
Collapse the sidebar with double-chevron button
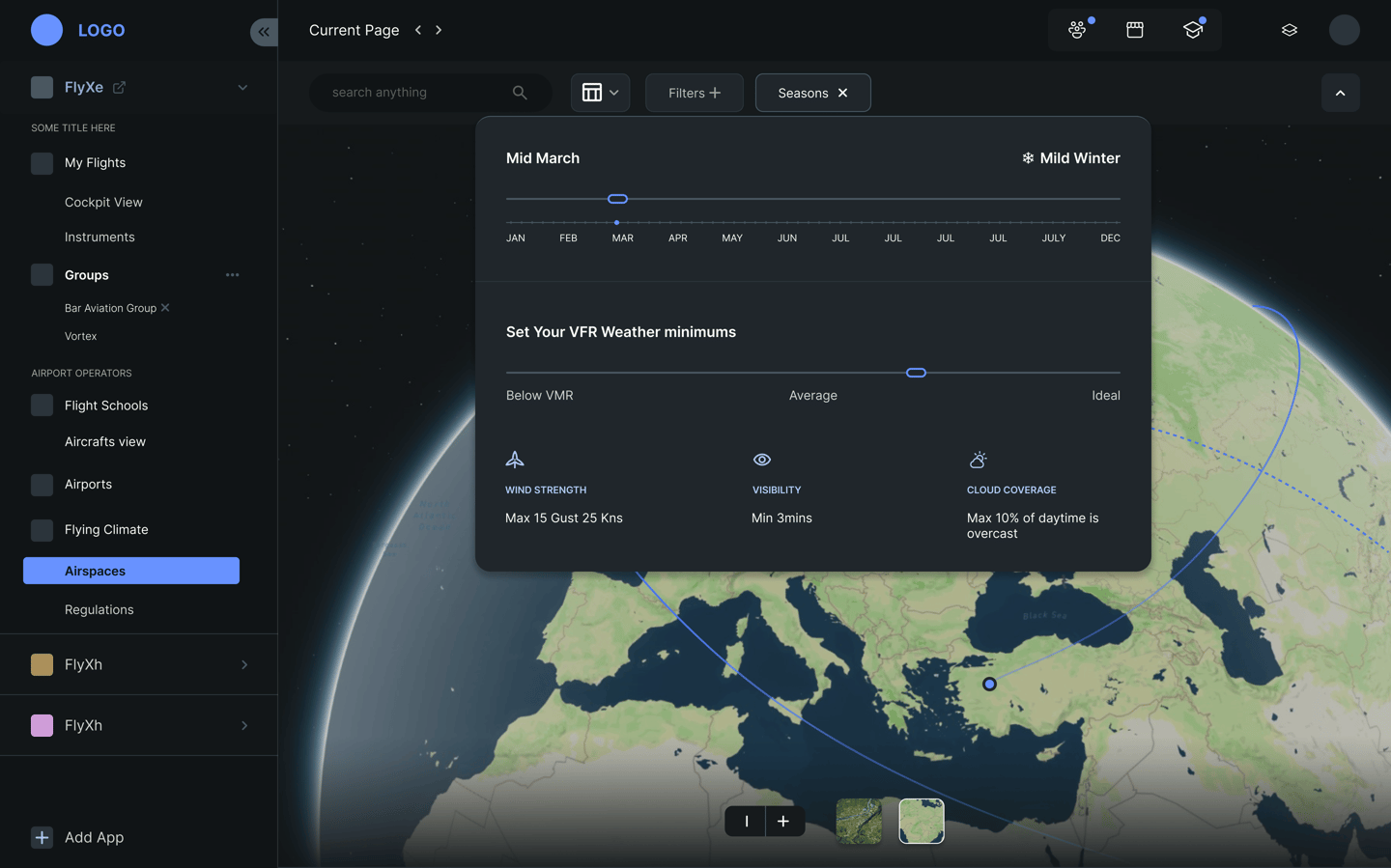click(263, 32)
